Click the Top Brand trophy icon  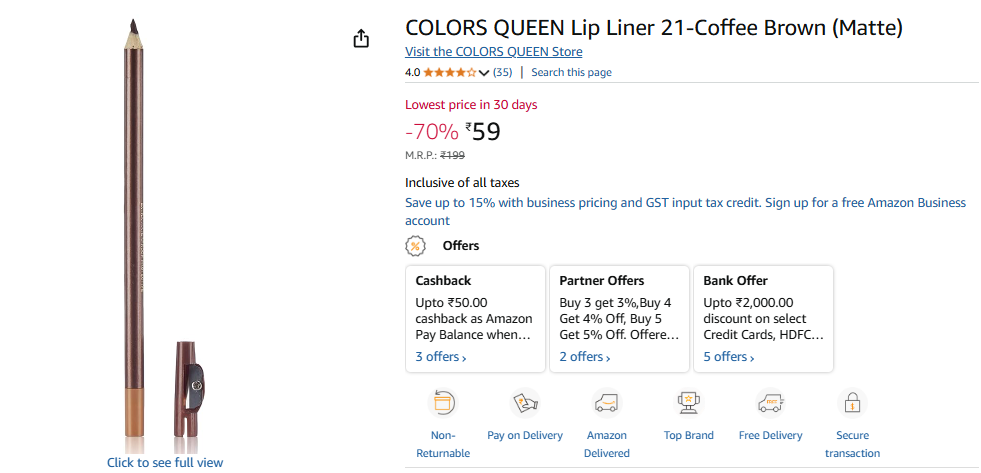(x=689, y=404)
